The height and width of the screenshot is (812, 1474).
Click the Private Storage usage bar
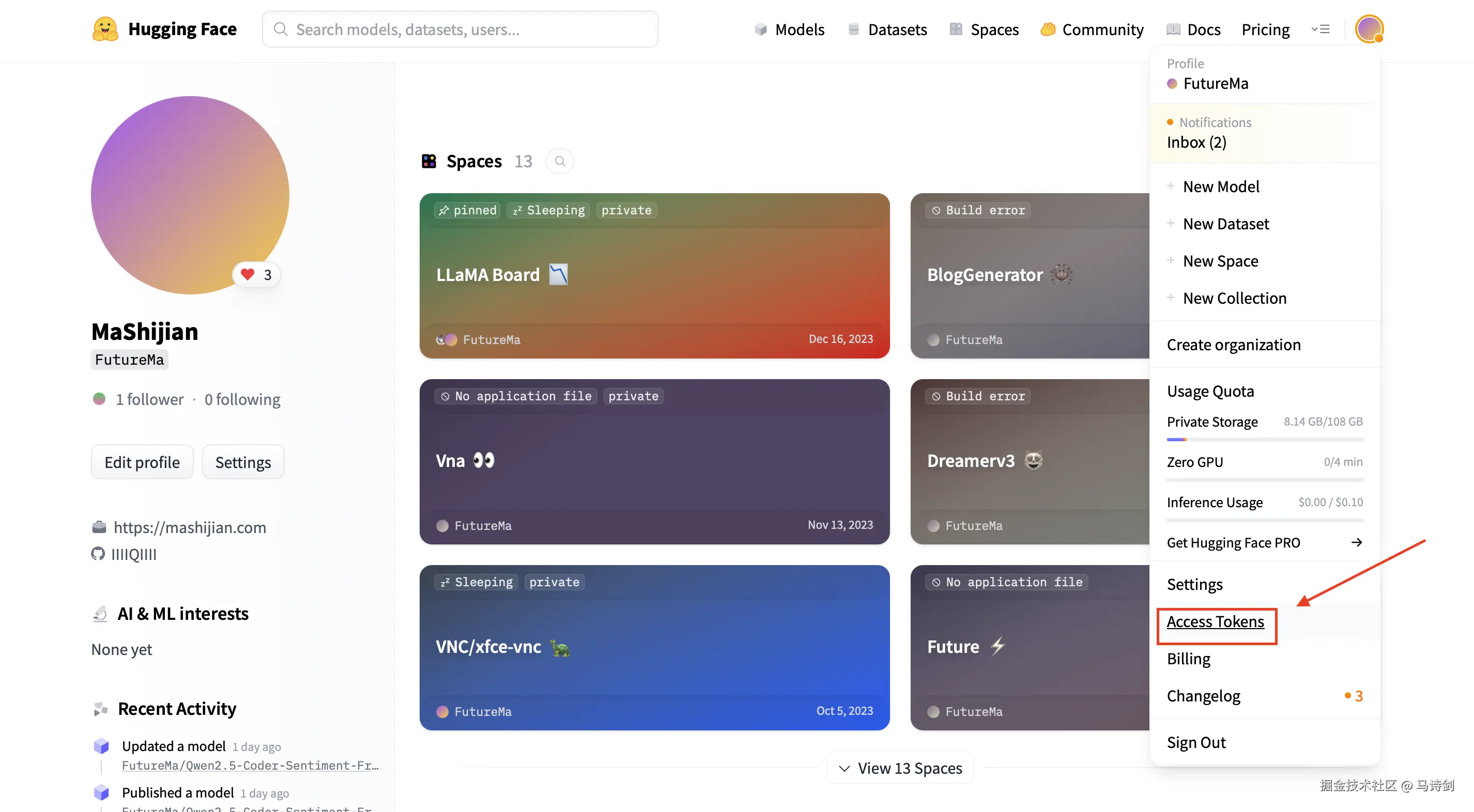1265,439
